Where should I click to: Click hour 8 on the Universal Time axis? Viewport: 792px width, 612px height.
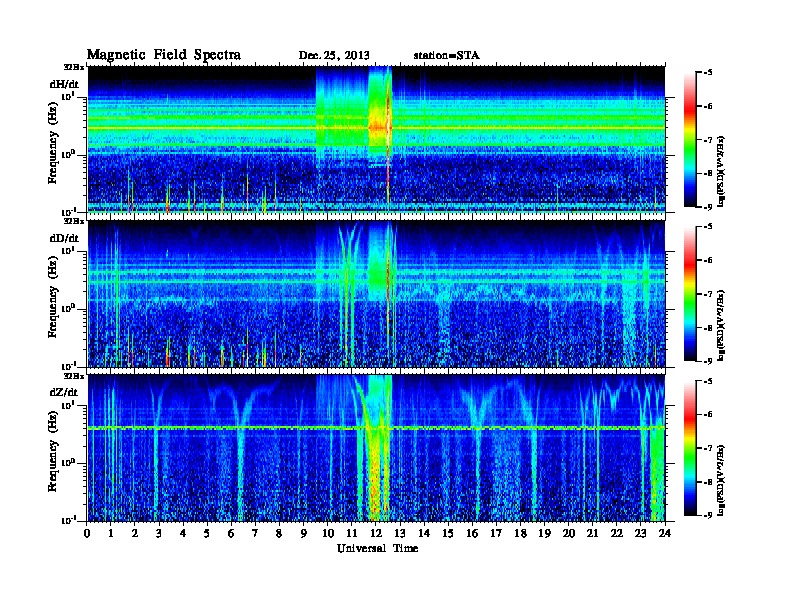tap(279, 533)
